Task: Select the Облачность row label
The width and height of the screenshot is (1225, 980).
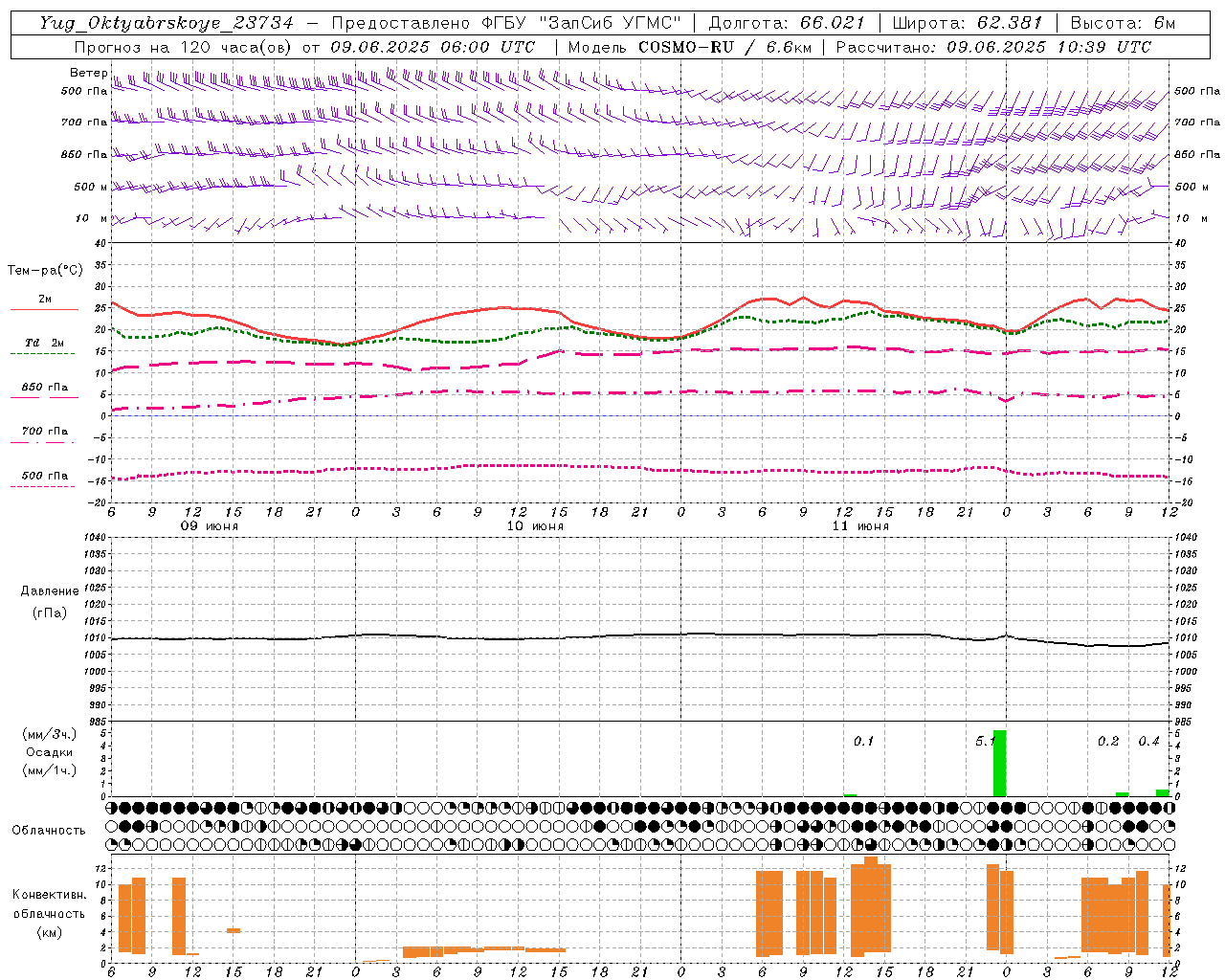Action: point(49,830)
